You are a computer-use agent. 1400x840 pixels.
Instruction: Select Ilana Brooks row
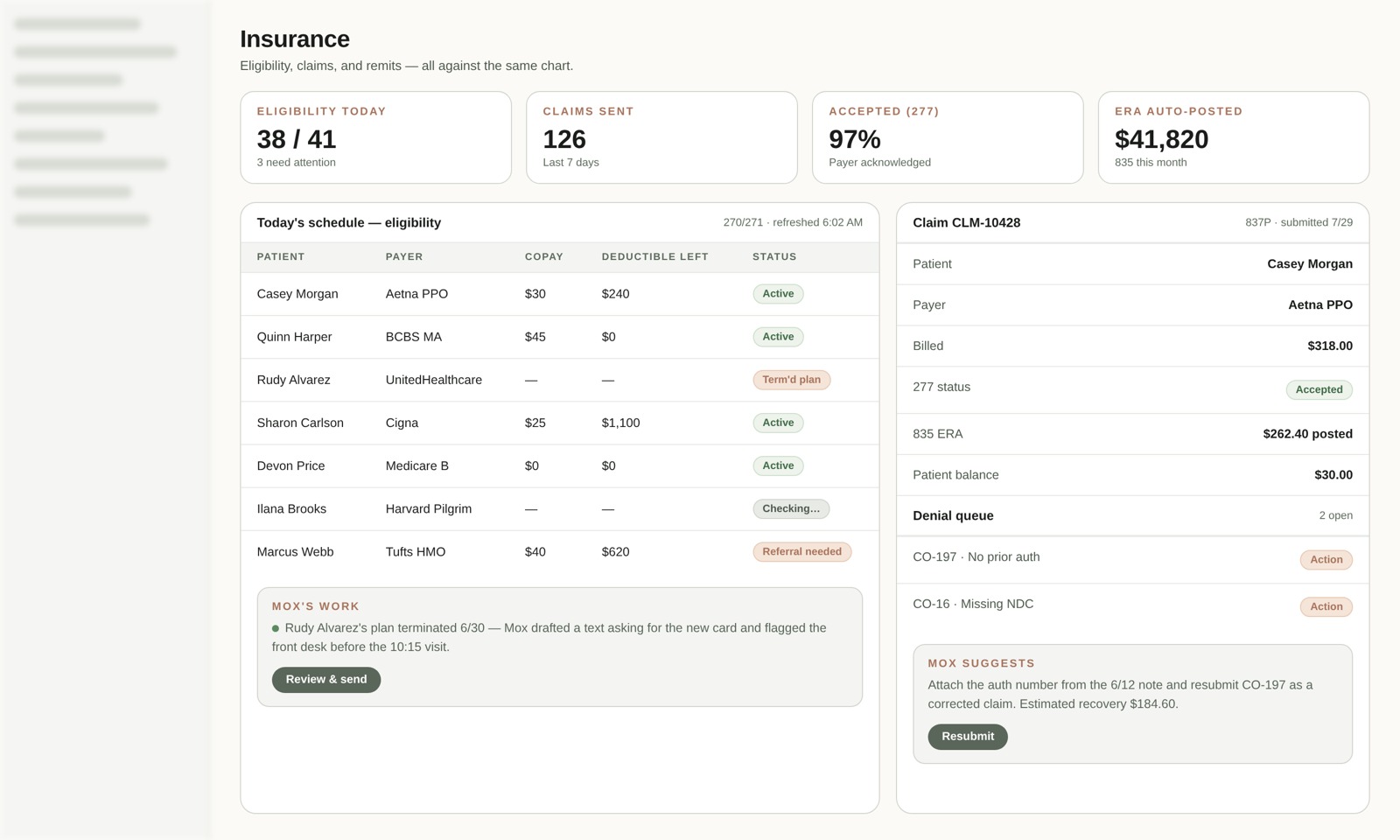(560, 508)
